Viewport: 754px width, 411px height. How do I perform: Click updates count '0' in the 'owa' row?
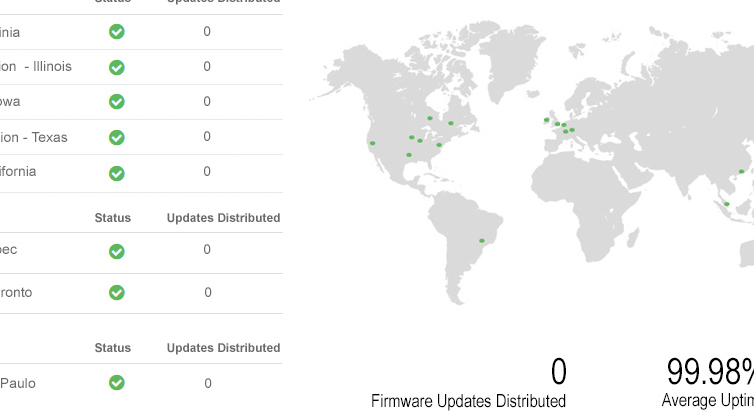tap(207, 101)
